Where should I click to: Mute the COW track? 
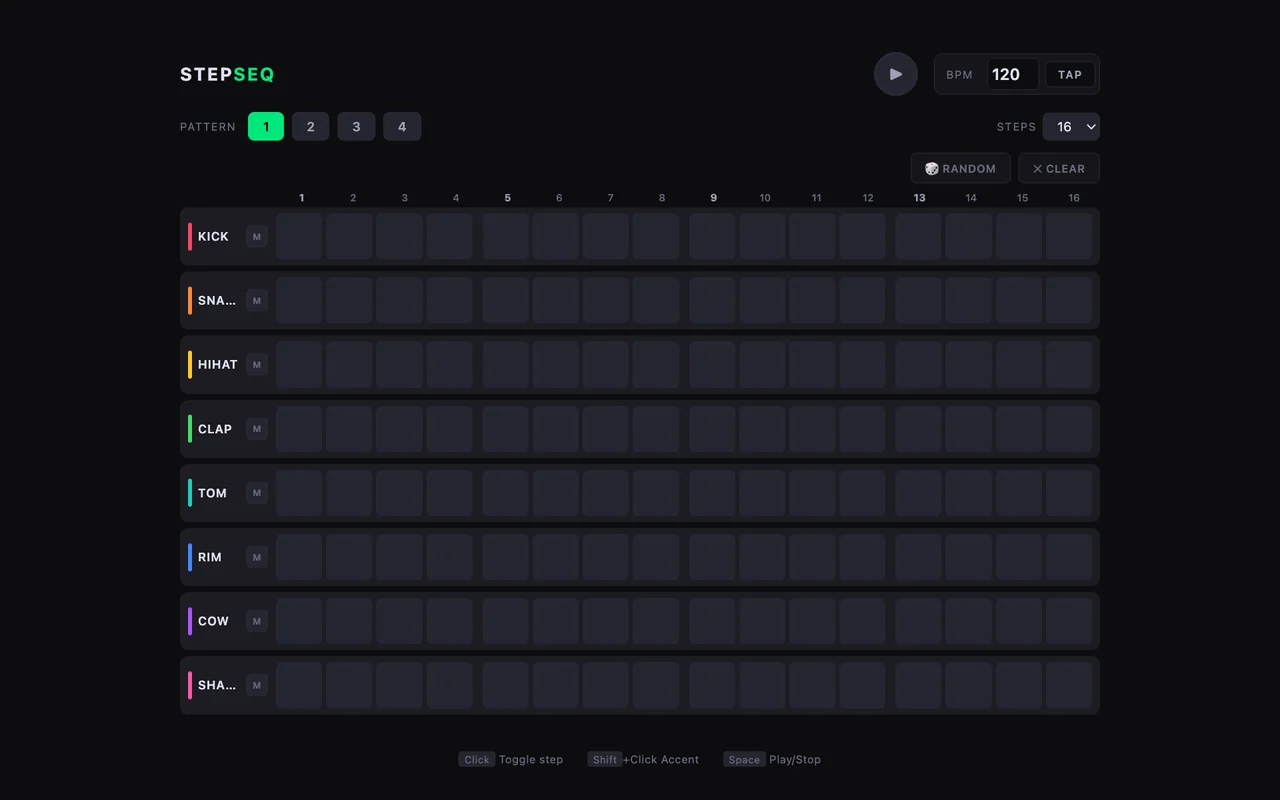(257, 621)
